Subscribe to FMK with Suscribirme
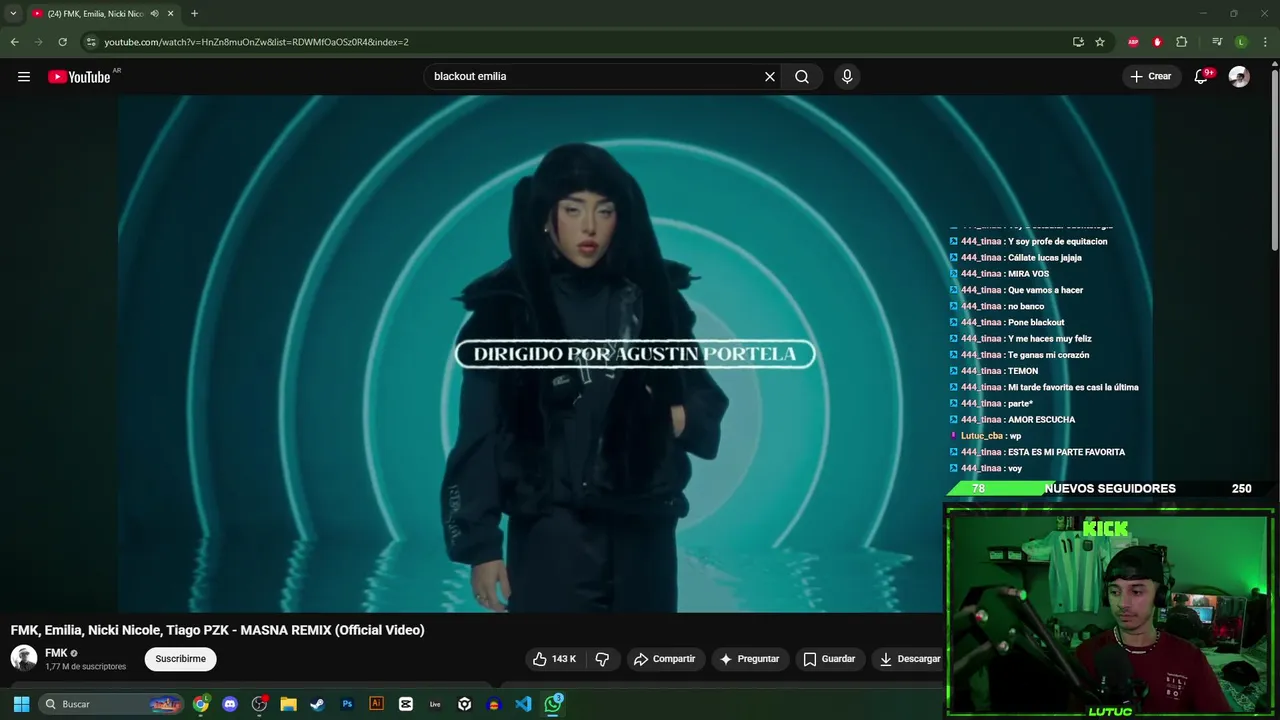1280x720 pixels. click(180, 659)
